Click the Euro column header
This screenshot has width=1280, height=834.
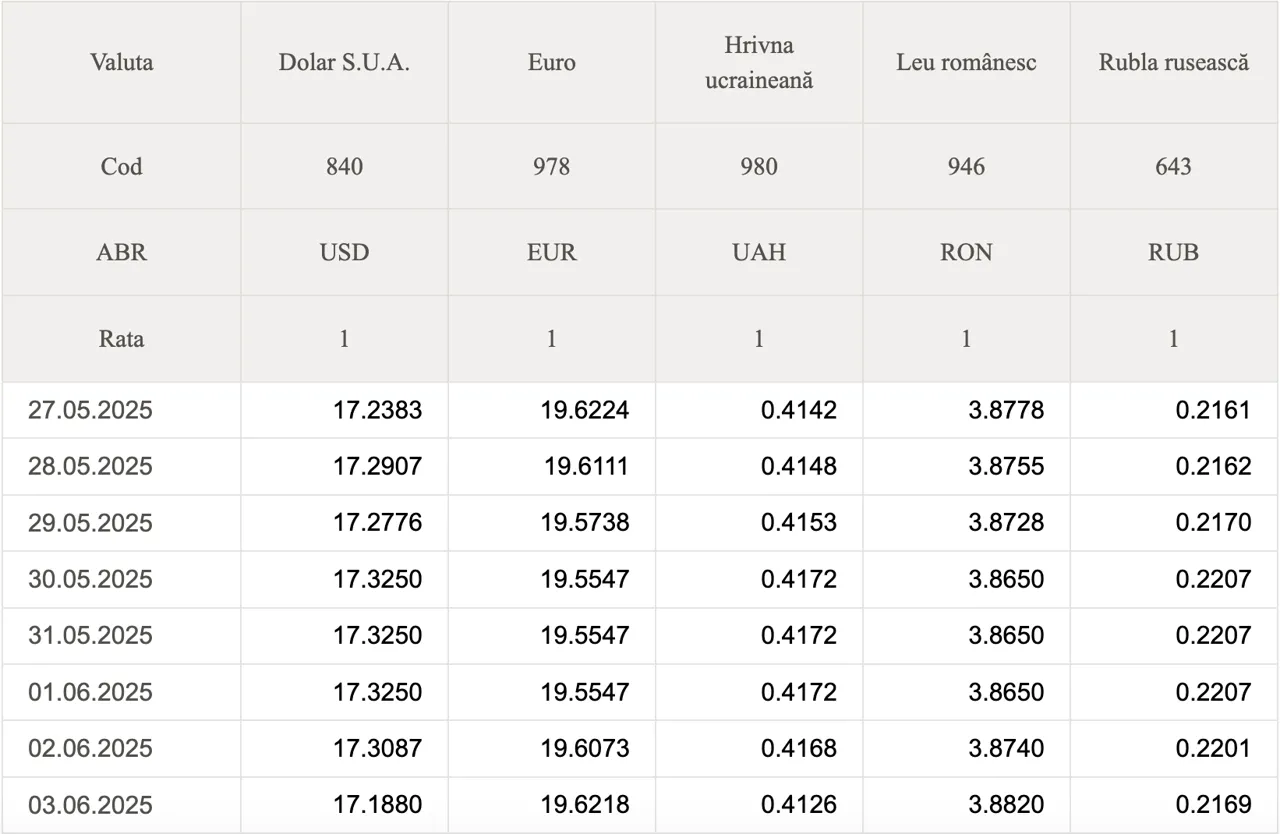pyautogui.click(x=551, y=62)
